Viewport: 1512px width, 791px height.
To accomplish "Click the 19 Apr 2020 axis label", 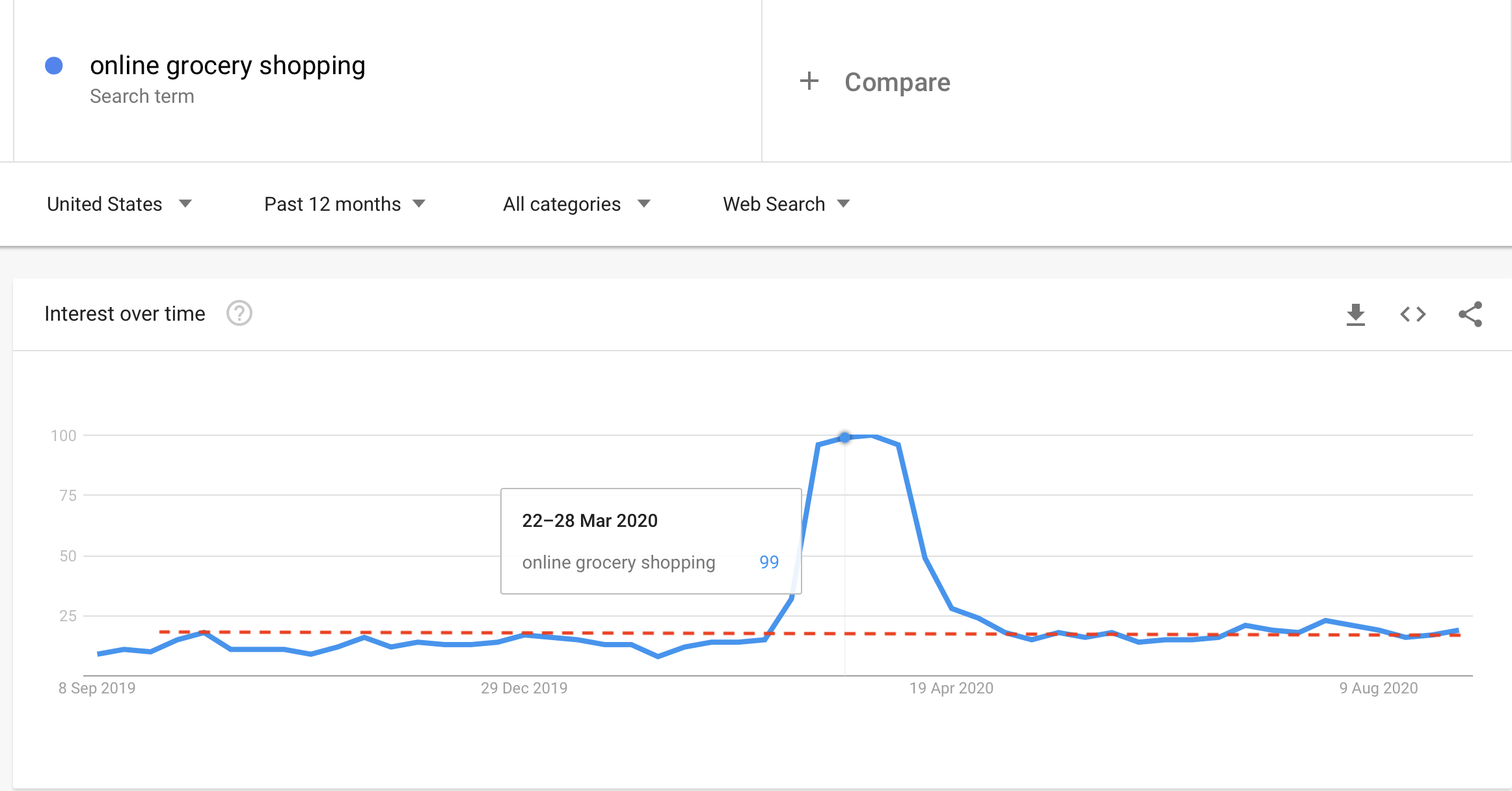I will [x=951, y=688].
